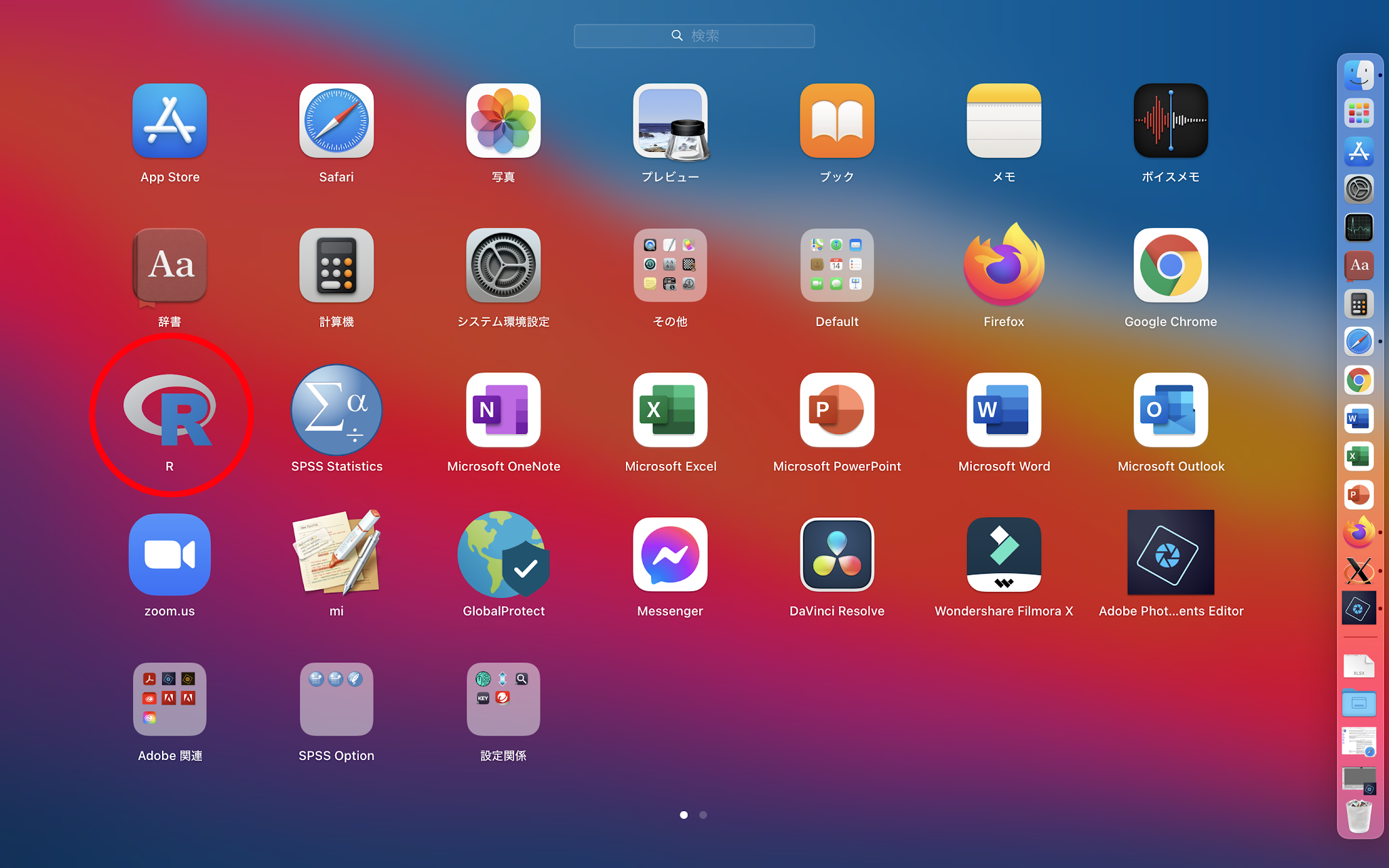The height and width of the screenshot is (868, 1389).
Task: Open Microsoft Excel
Action: (669, 410)
